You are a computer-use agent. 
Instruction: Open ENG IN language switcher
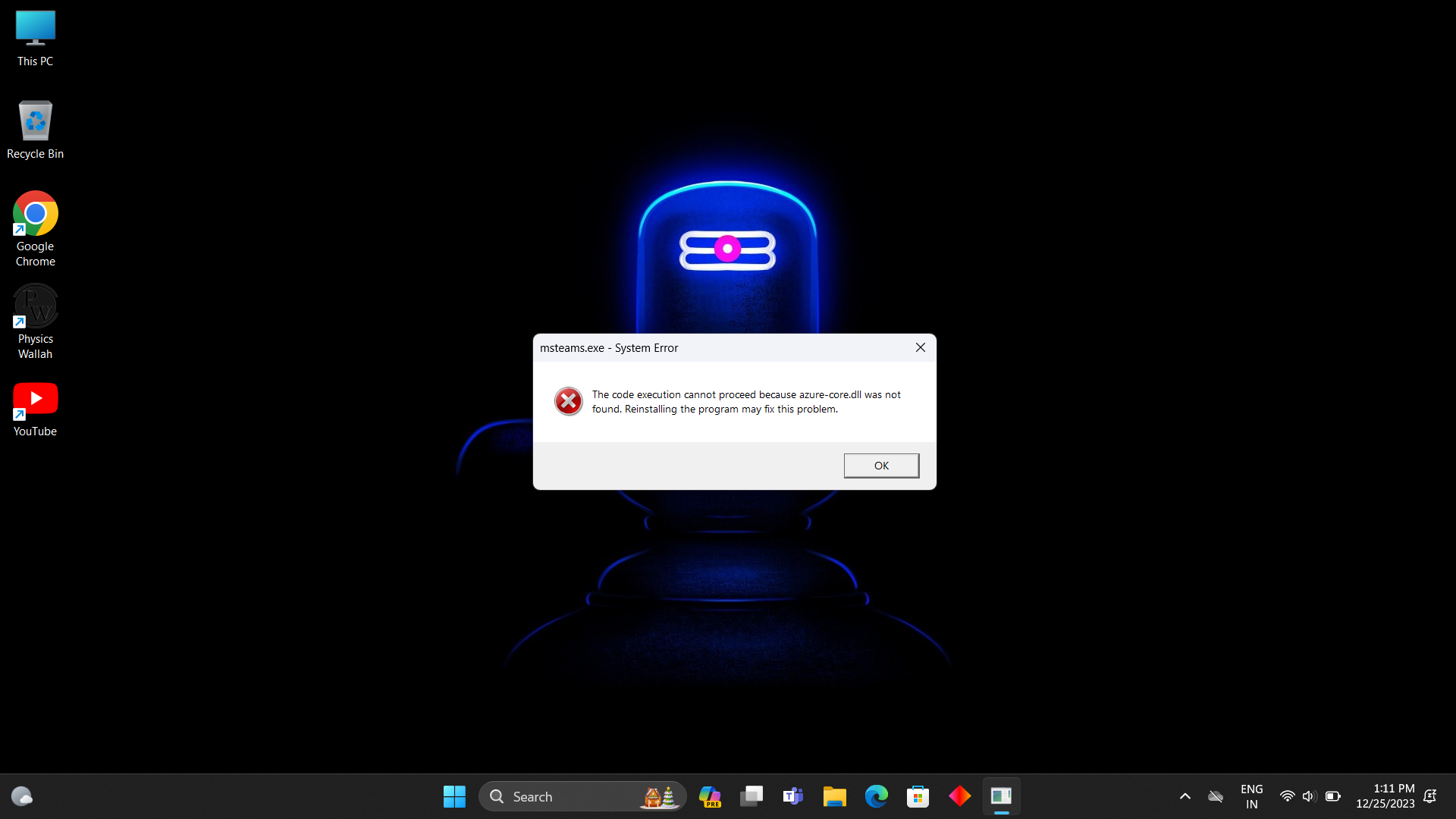click(x=1252, y=796)
